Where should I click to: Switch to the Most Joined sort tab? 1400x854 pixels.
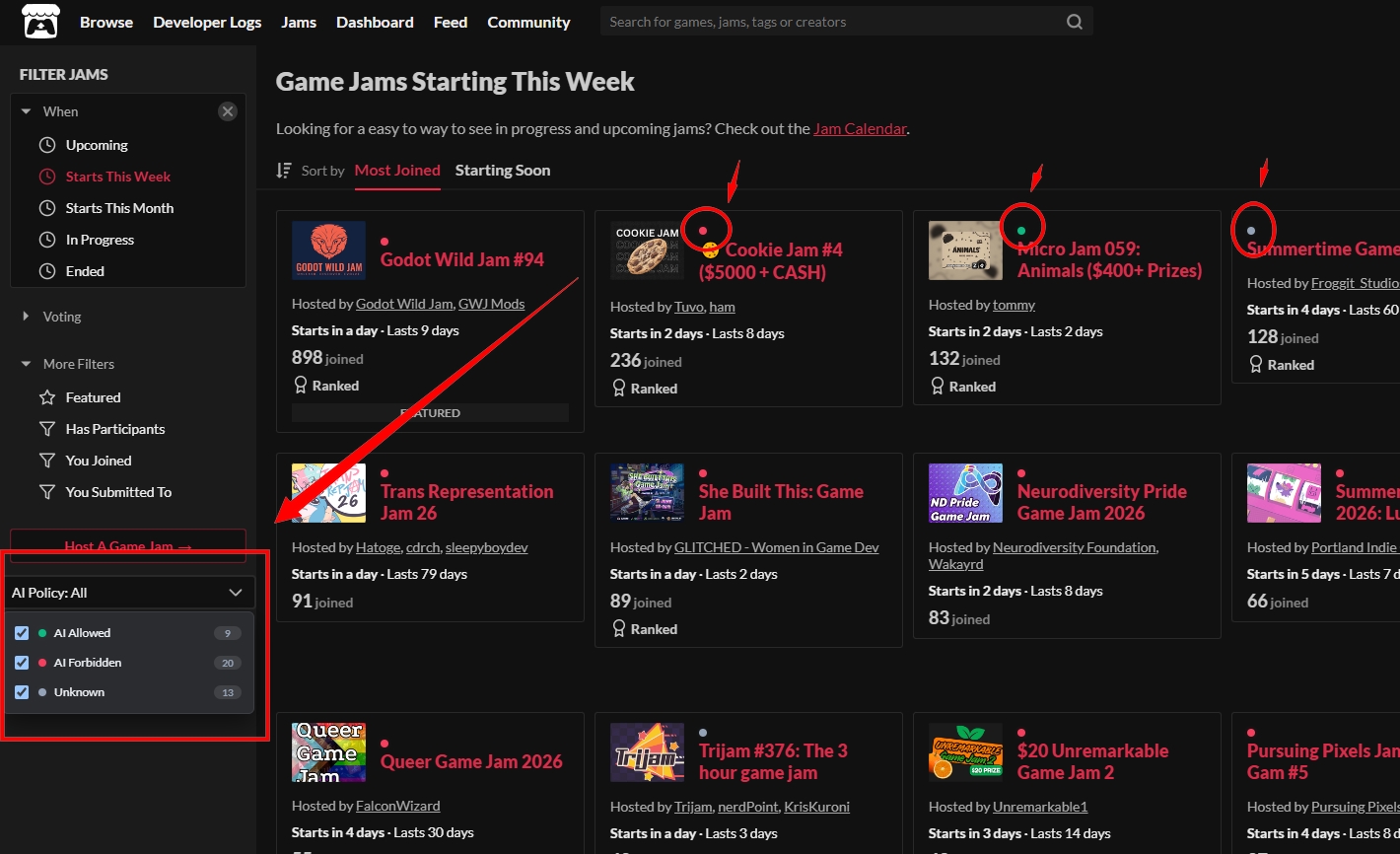click(x=397, y=170)
